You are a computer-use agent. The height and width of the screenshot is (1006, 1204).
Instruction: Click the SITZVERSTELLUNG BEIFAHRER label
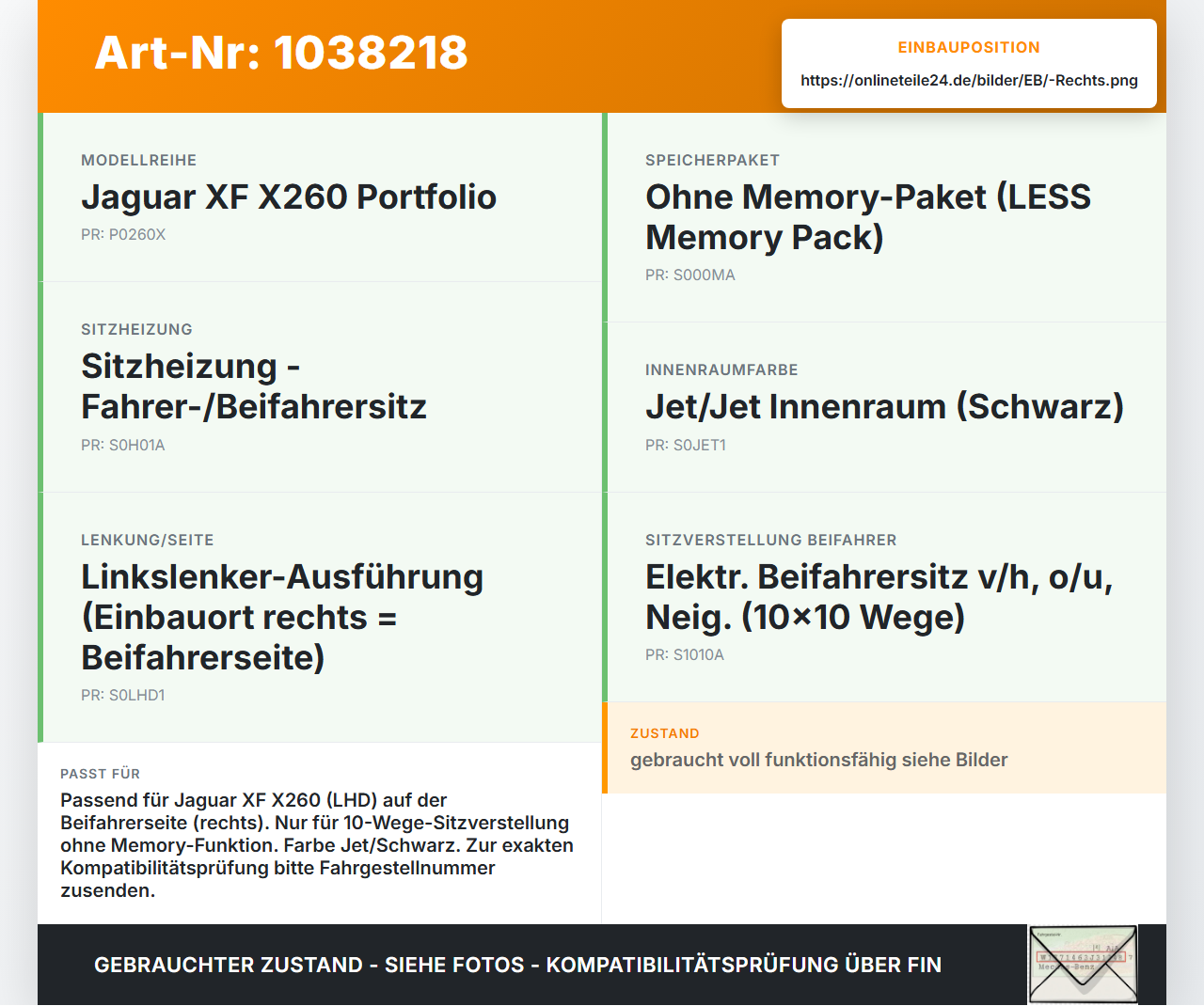point(771,540)
